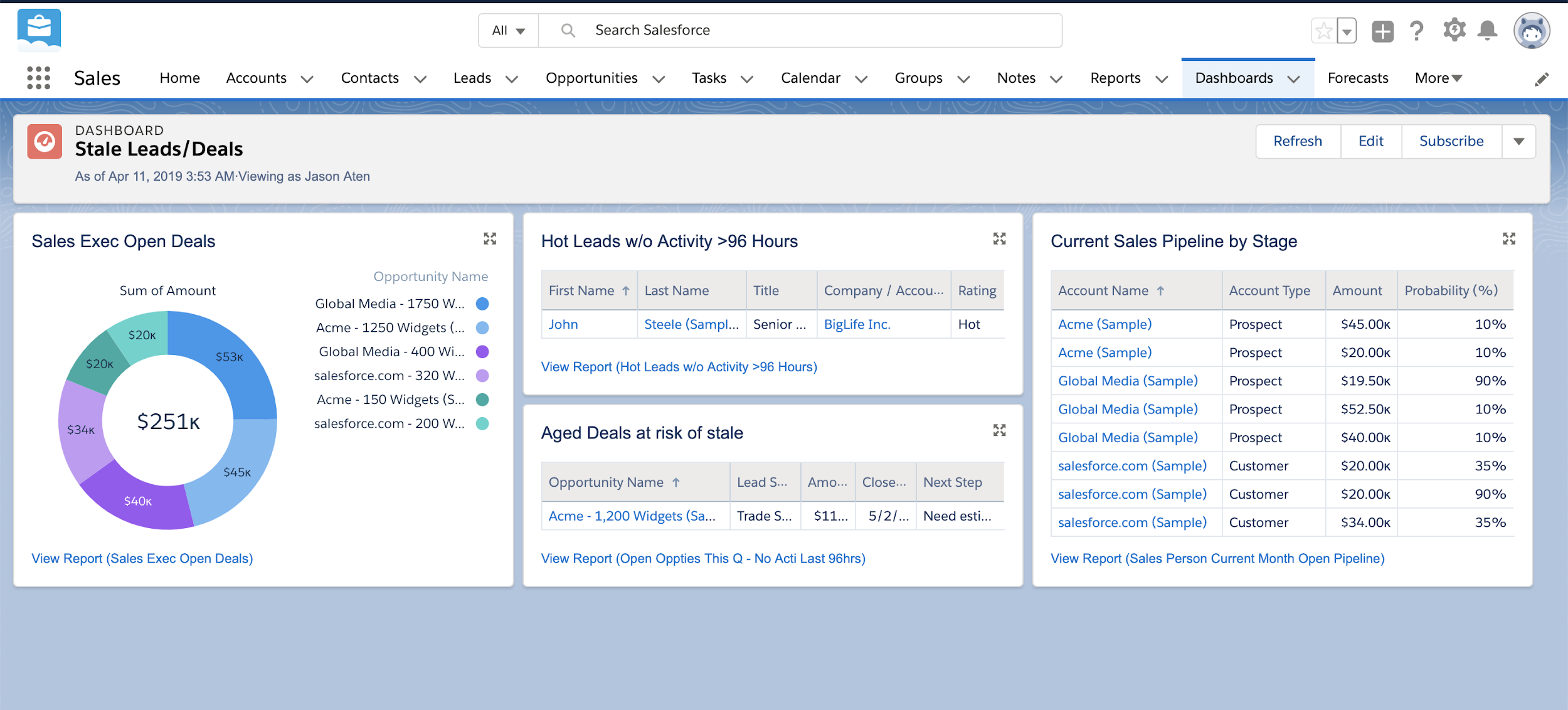1568x710 pixels.
Task: Open salesforce.com (Sample) row with $34.00K
Action: pyautogui.click(x=1132, y=522)
